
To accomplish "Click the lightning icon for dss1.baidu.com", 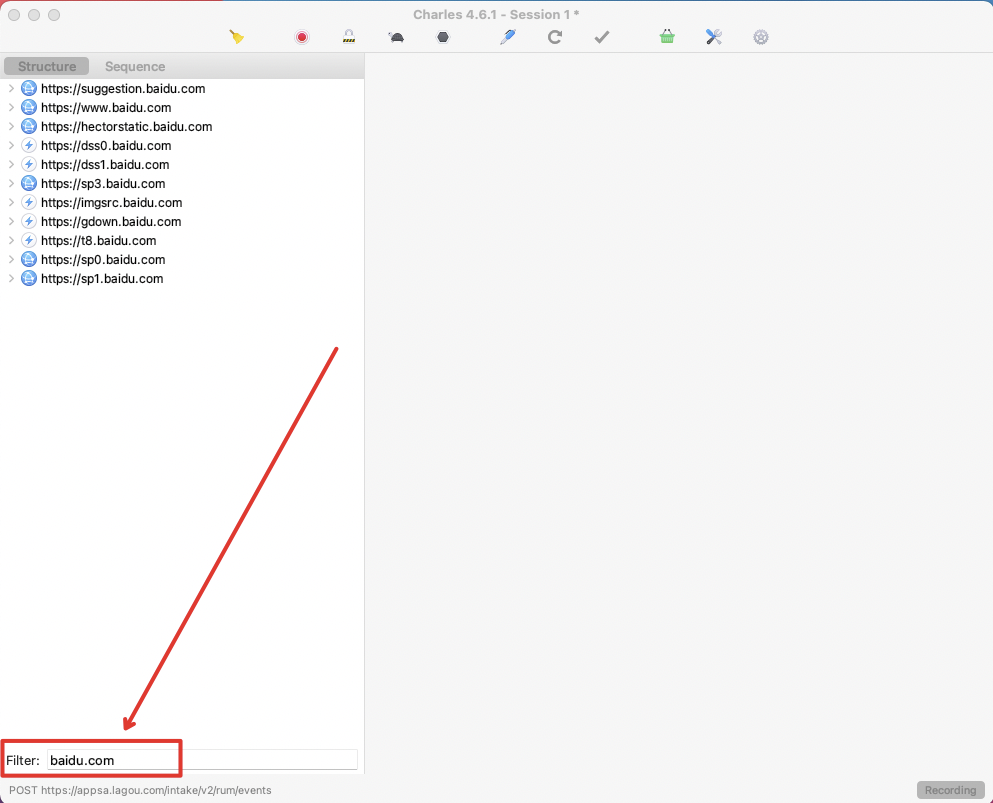I will click(28, 165).
